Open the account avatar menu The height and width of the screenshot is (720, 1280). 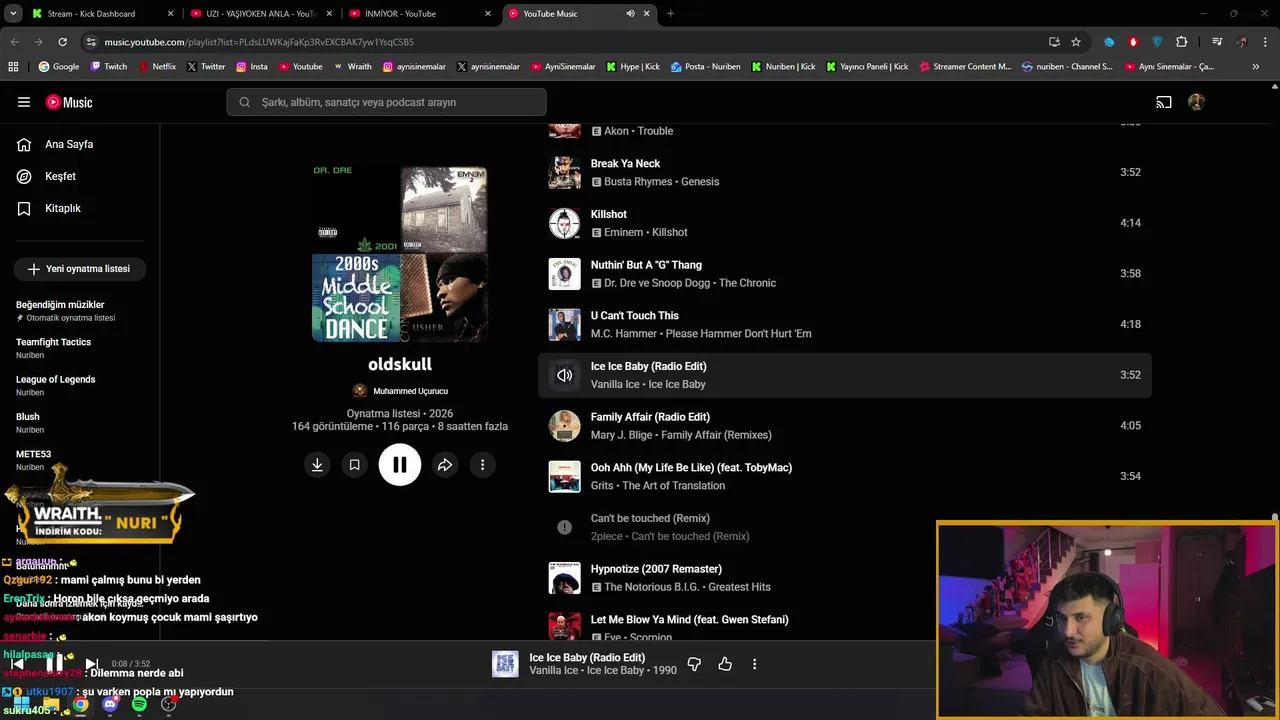tap(1196, 102)
